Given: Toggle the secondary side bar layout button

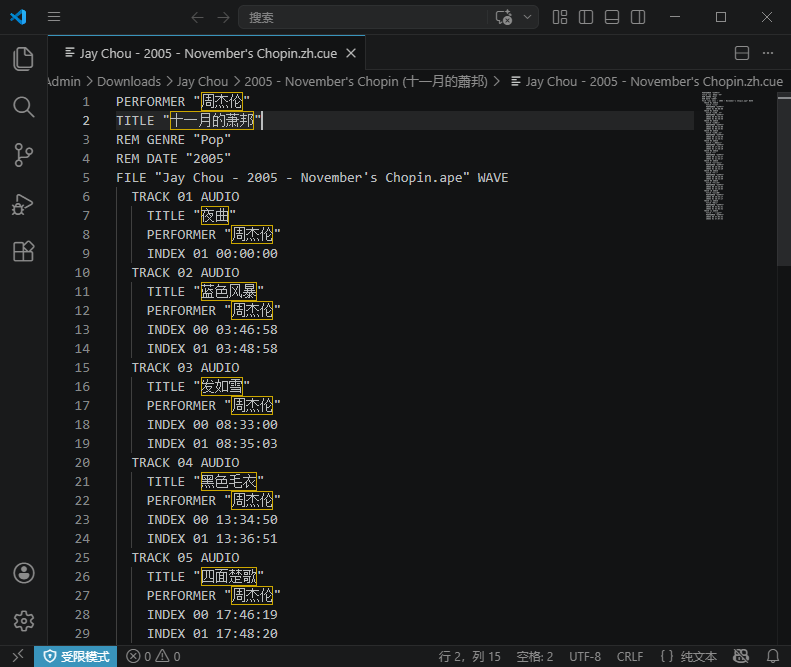Looking at the screenshot, I should [x=638, y=17].
